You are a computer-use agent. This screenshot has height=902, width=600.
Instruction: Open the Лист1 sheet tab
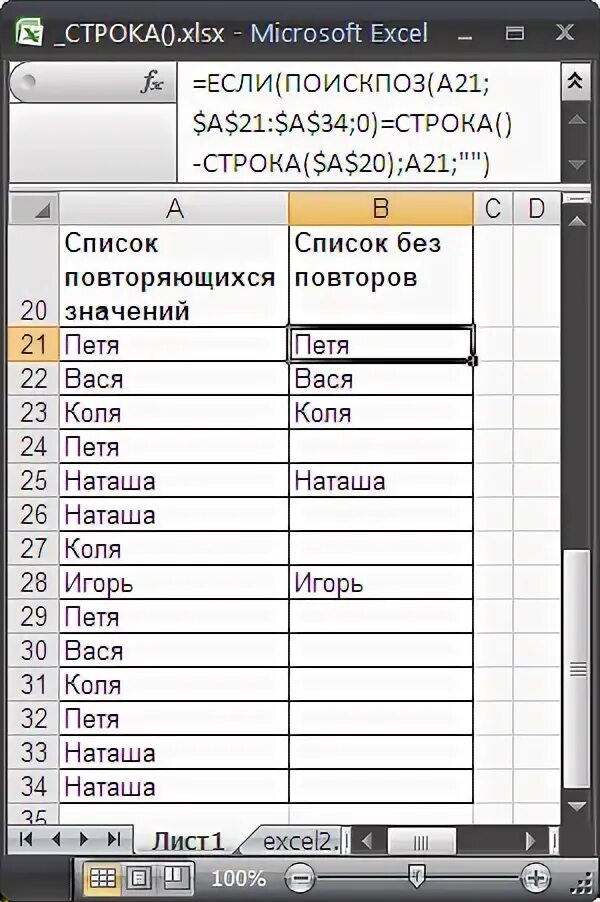click(188, 842)
